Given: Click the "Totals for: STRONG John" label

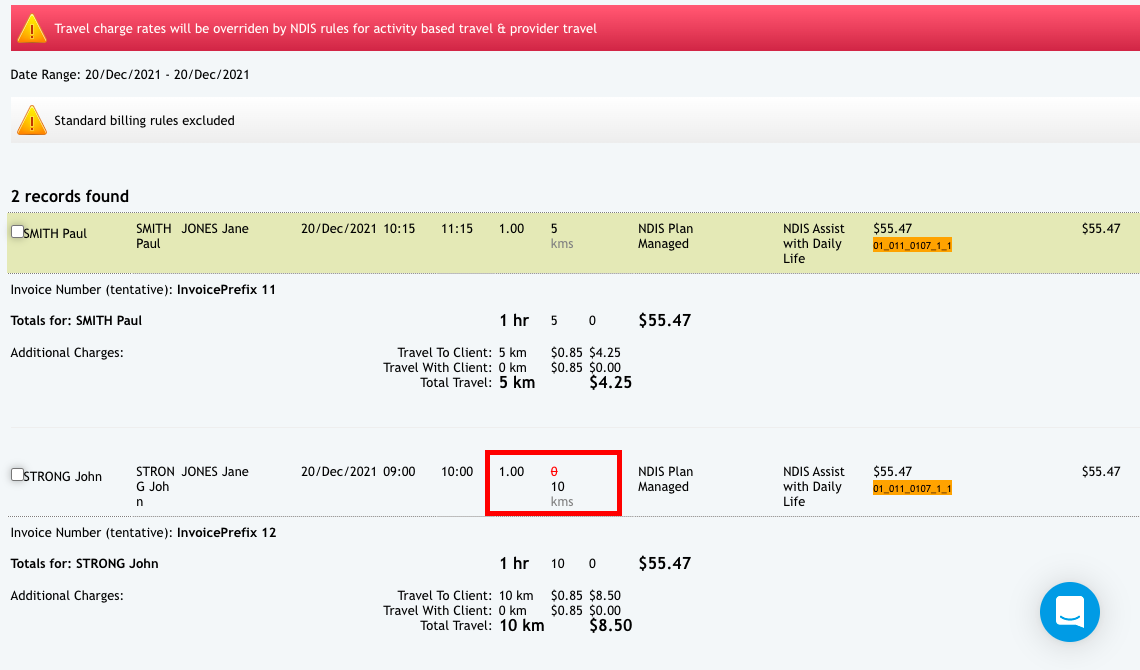Looking at the screenshot, I should pos(84,564).
